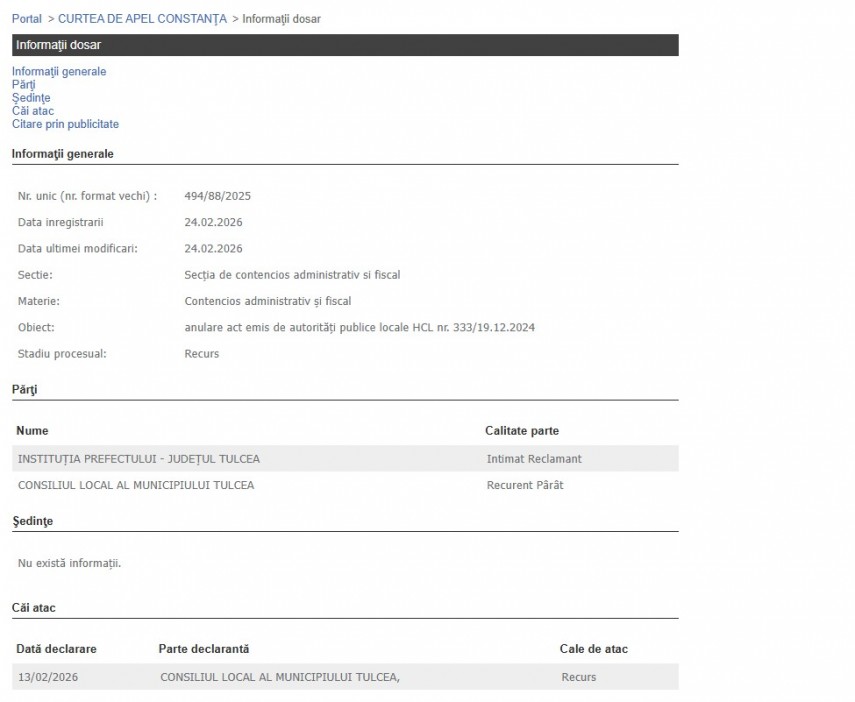The height and width of the screenshot is (702, 855).
Task: Select the INSTITUȚIA PREFECTULUI - JUDEȚUL TULCEA row
Action: pos(139,459)
